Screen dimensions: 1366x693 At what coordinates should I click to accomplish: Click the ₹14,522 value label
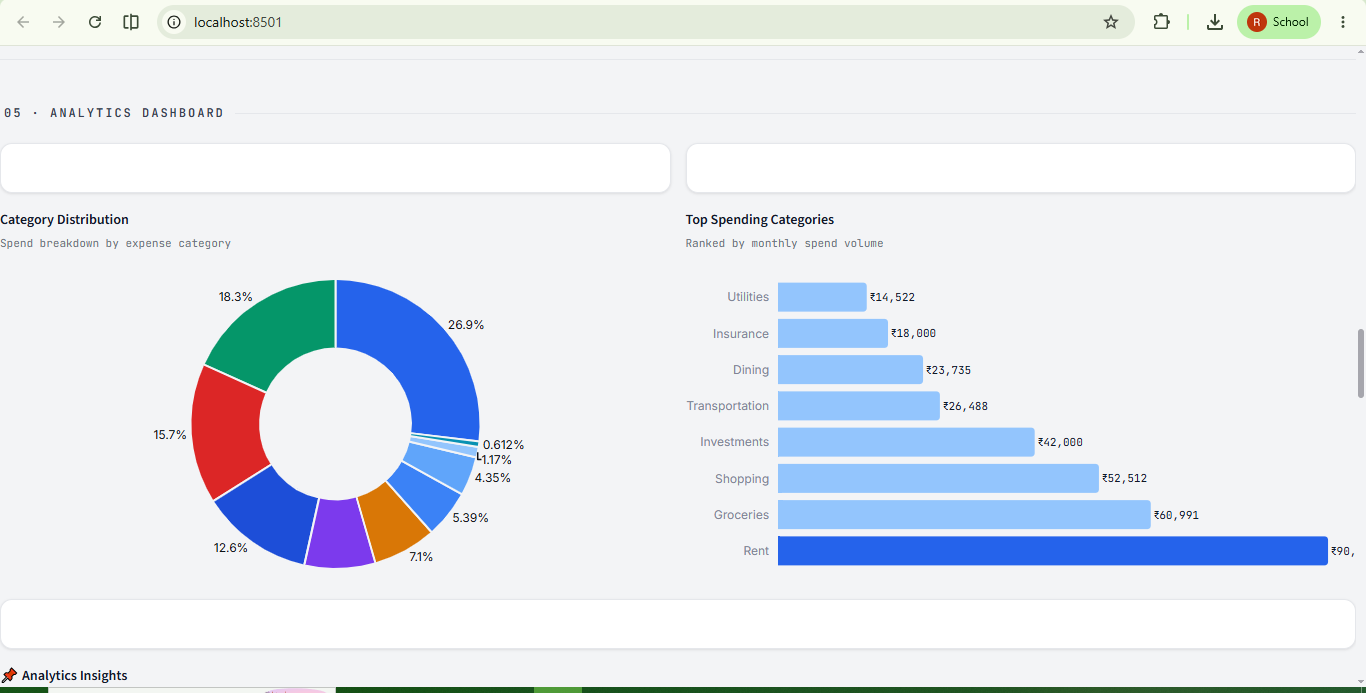892,297
